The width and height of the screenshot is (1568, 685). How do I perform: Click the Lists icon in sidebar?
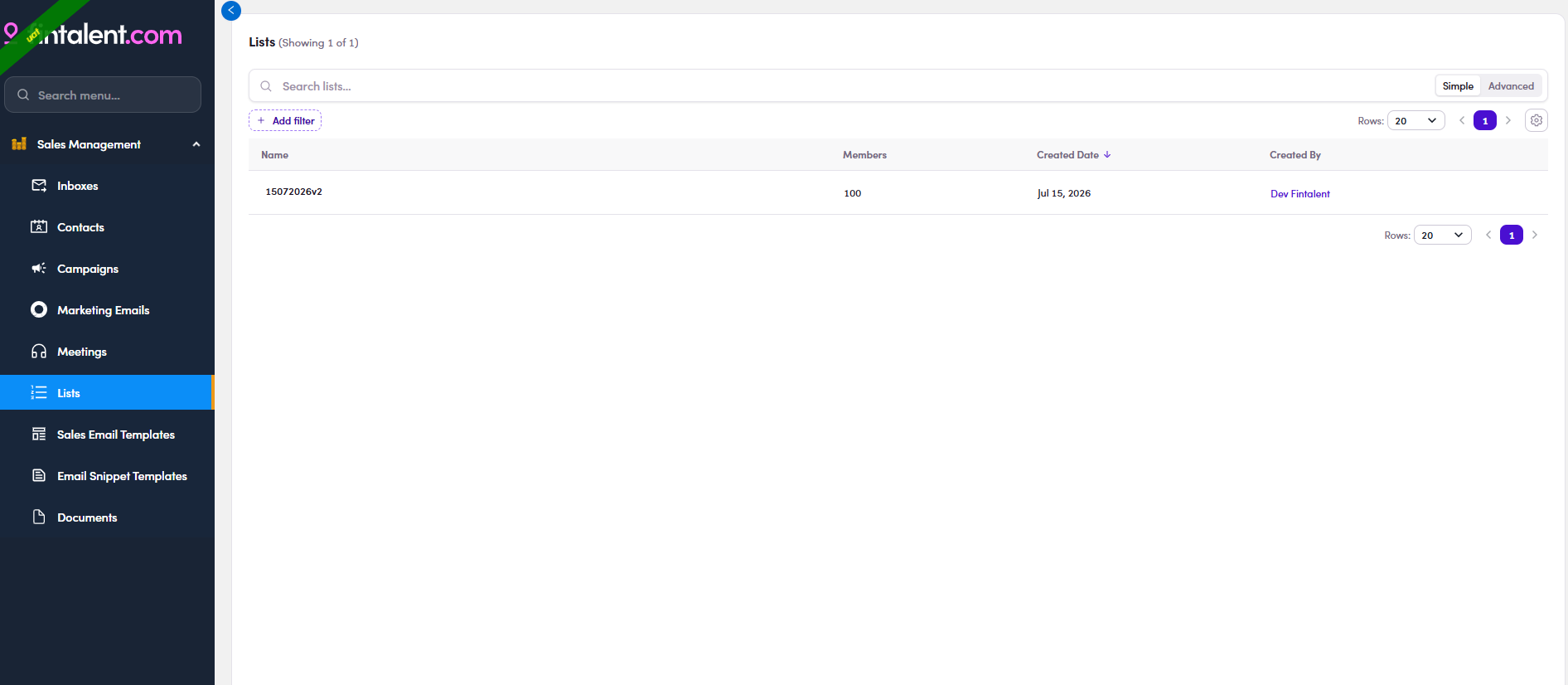click(x=39, y=392)
